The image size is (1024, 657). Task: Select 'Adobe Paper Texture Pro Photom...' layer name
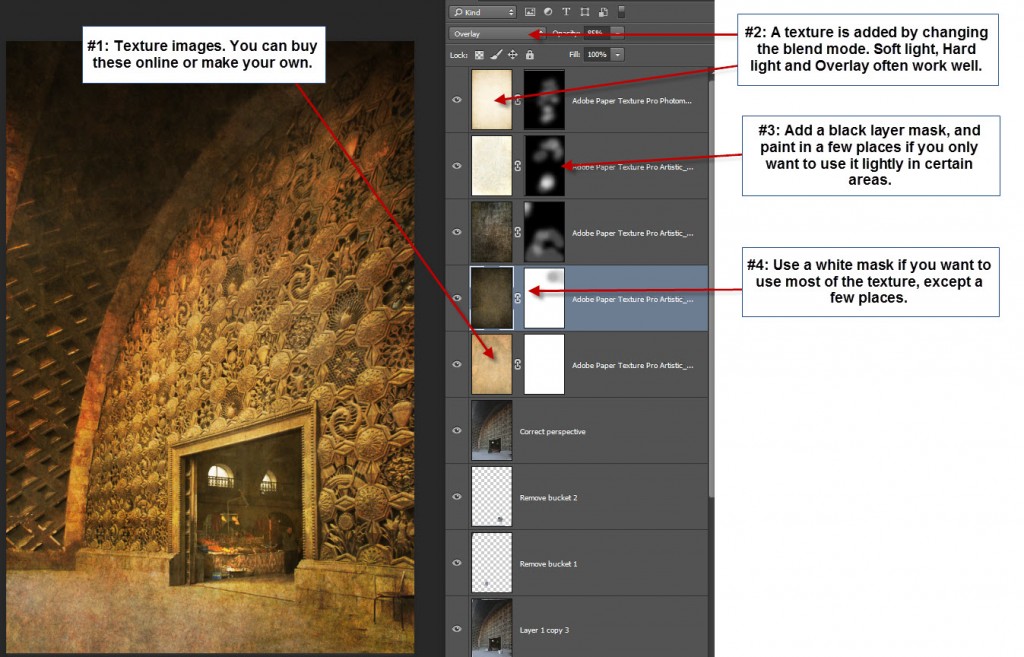click(632, 101)
